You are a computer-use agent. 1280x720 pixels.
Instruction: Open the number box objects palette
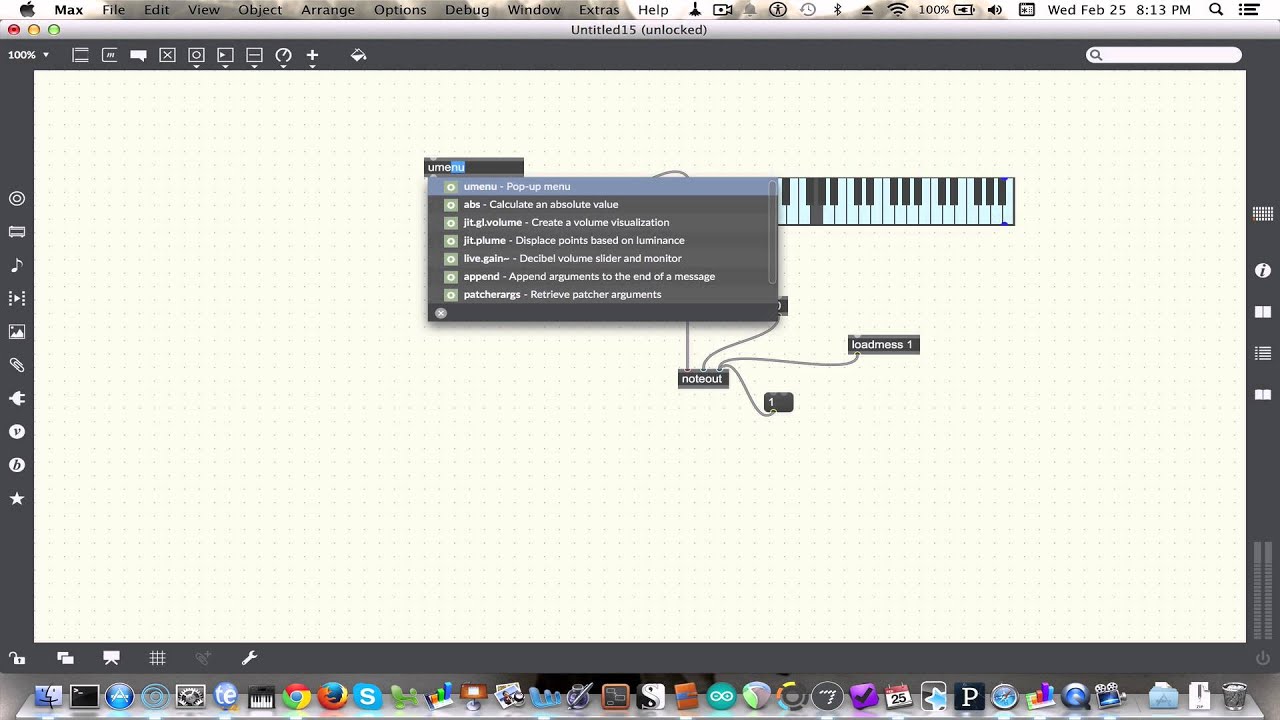[x=225, y=55]
